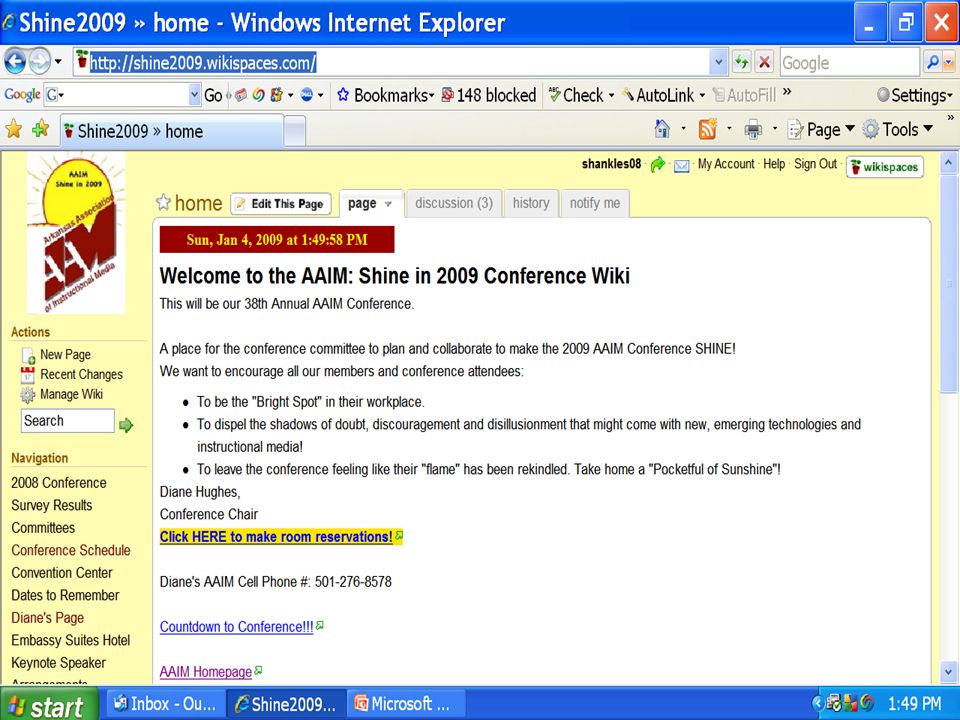Click the AutoFill toolbar button
The image size is (960, 720).
click(744, 95)
